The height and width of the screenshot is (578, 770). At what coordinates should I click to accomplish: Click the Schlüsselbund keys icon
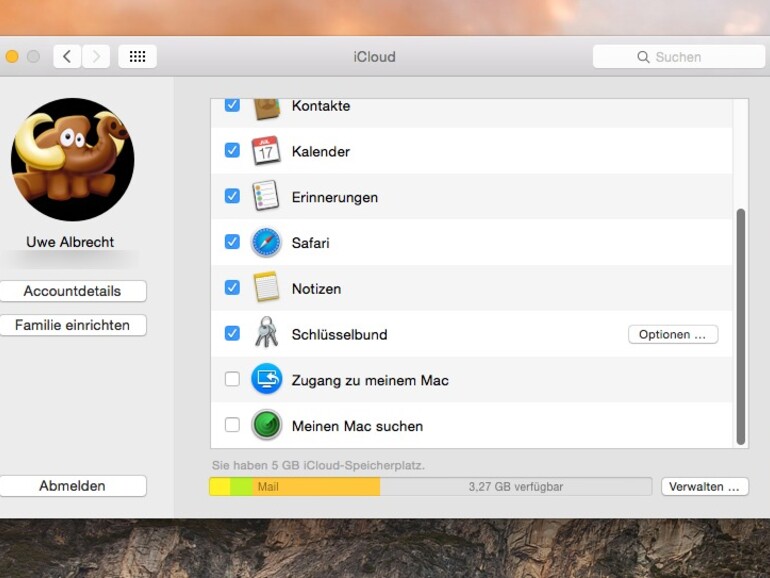(266, 334)
